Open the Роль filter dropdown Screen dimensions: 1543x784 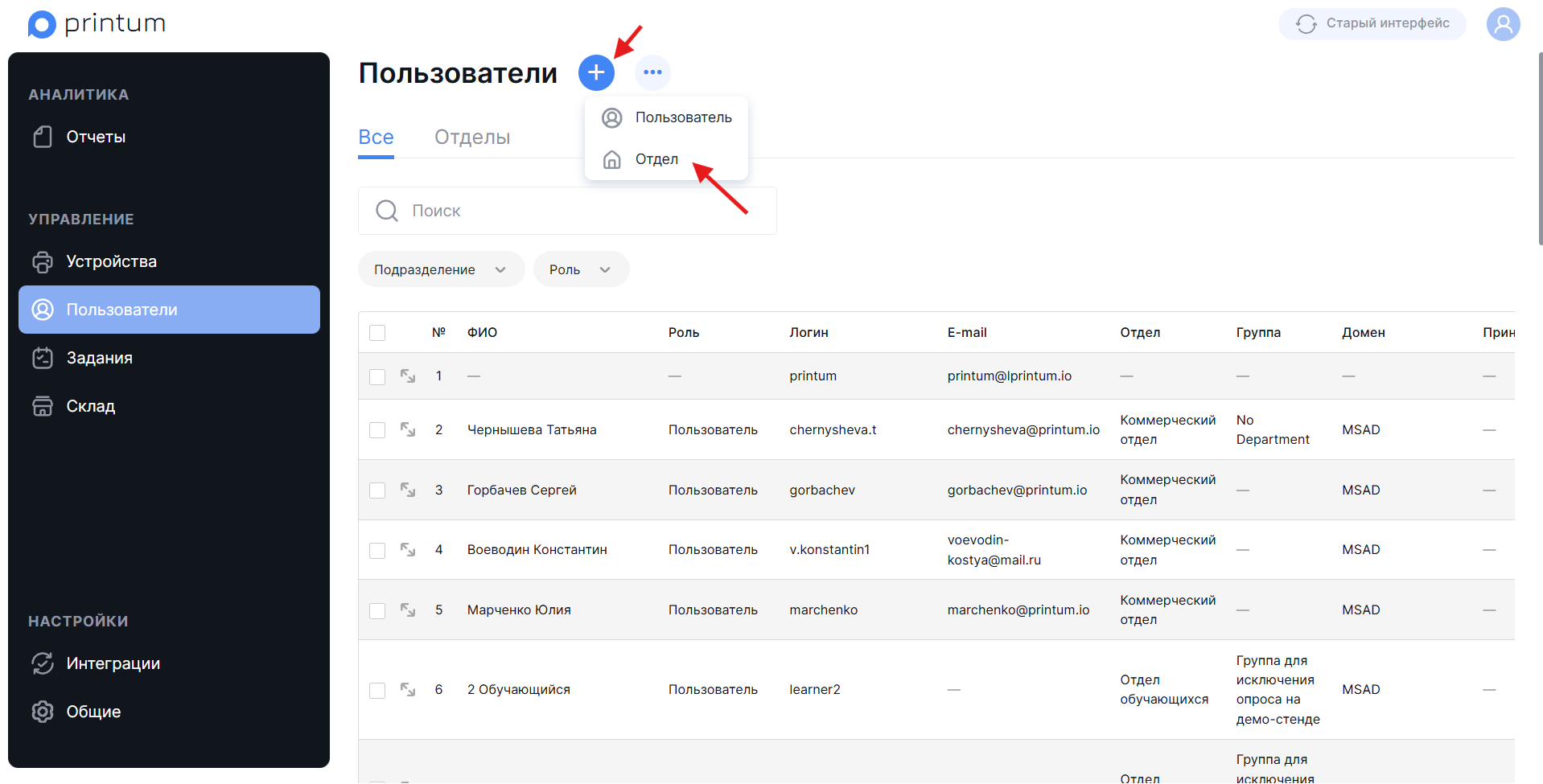click(581, 269)
